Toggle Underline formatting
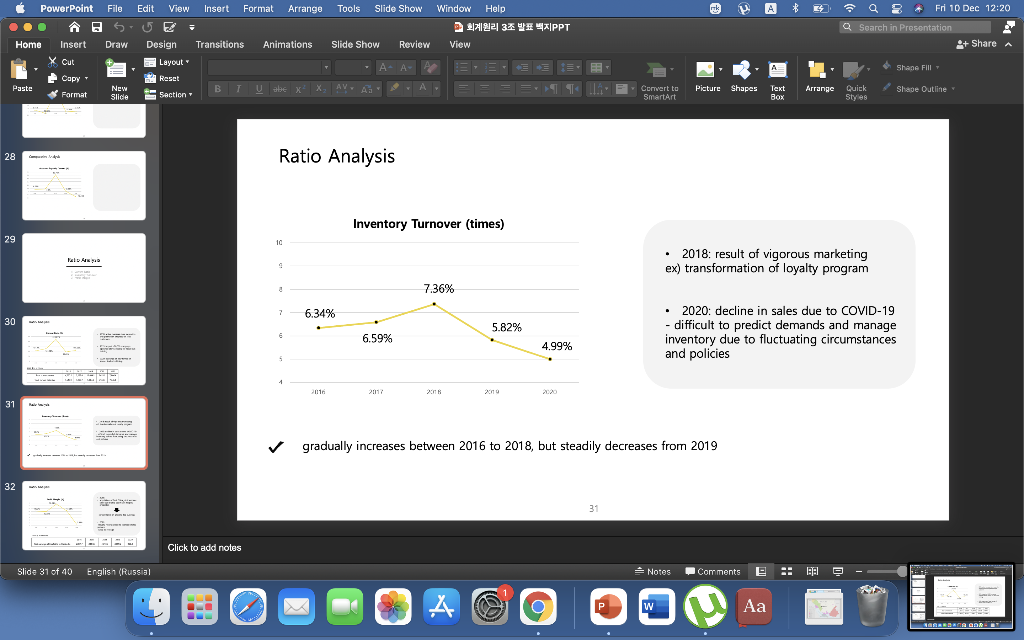The image size is (1024, 640). 259,89
